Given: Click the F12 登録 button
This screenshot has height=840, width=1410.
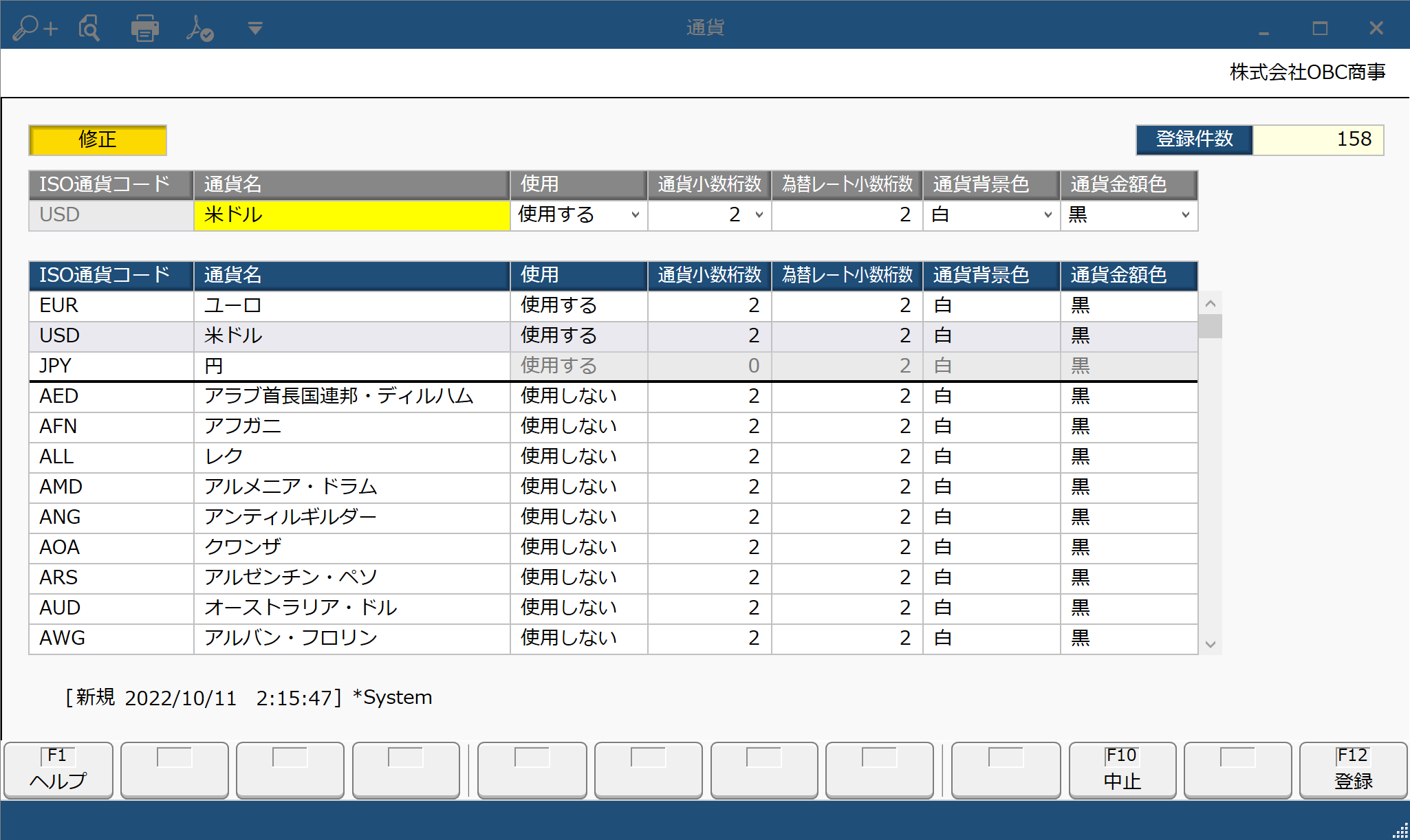Looking at the screenshot, I should click(1354, 770).
